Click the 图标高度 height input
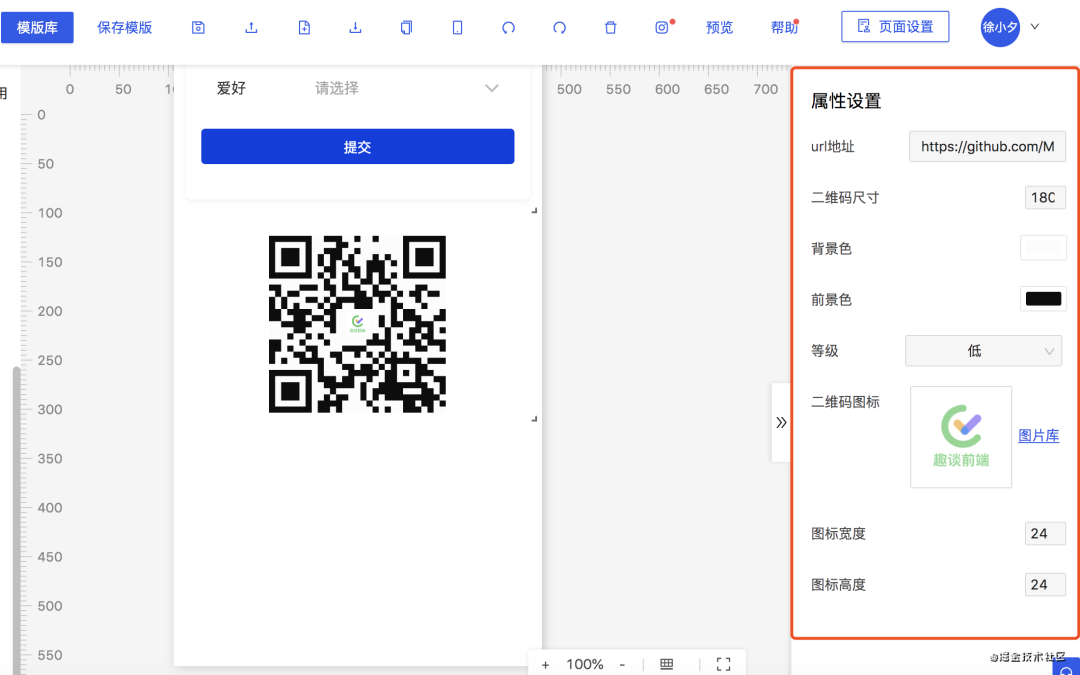The height and width of the screenshot is (675, 1080). [x=1045, y=585]
